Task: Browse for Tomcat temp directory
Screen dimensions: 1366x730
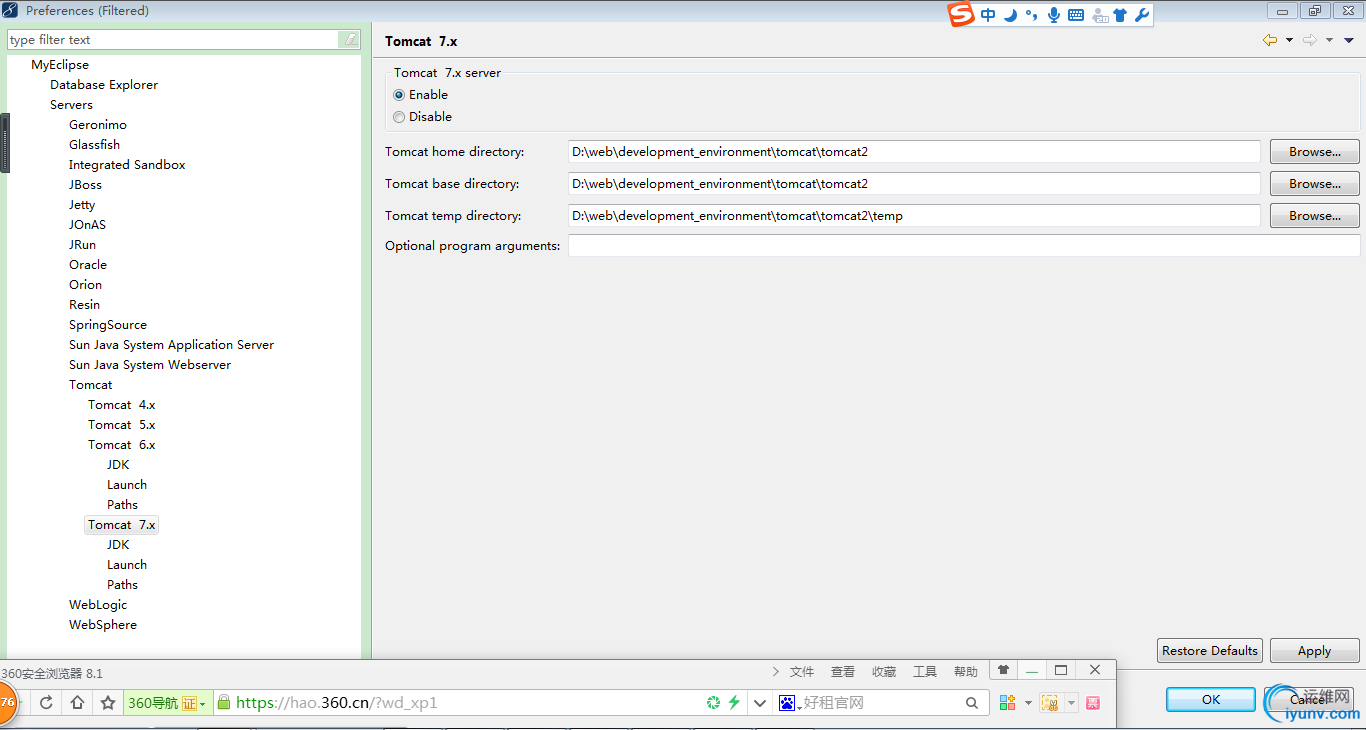Action: (x=1314, y=216)
